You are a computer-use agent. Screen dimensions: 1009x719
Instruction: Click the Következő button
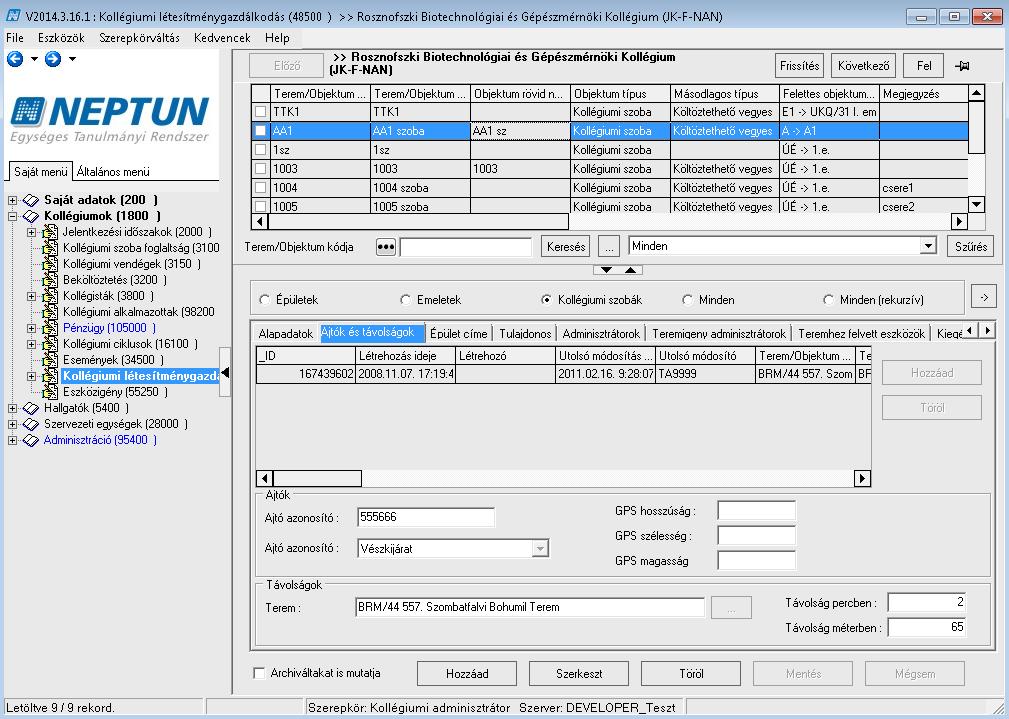[864, 66]
